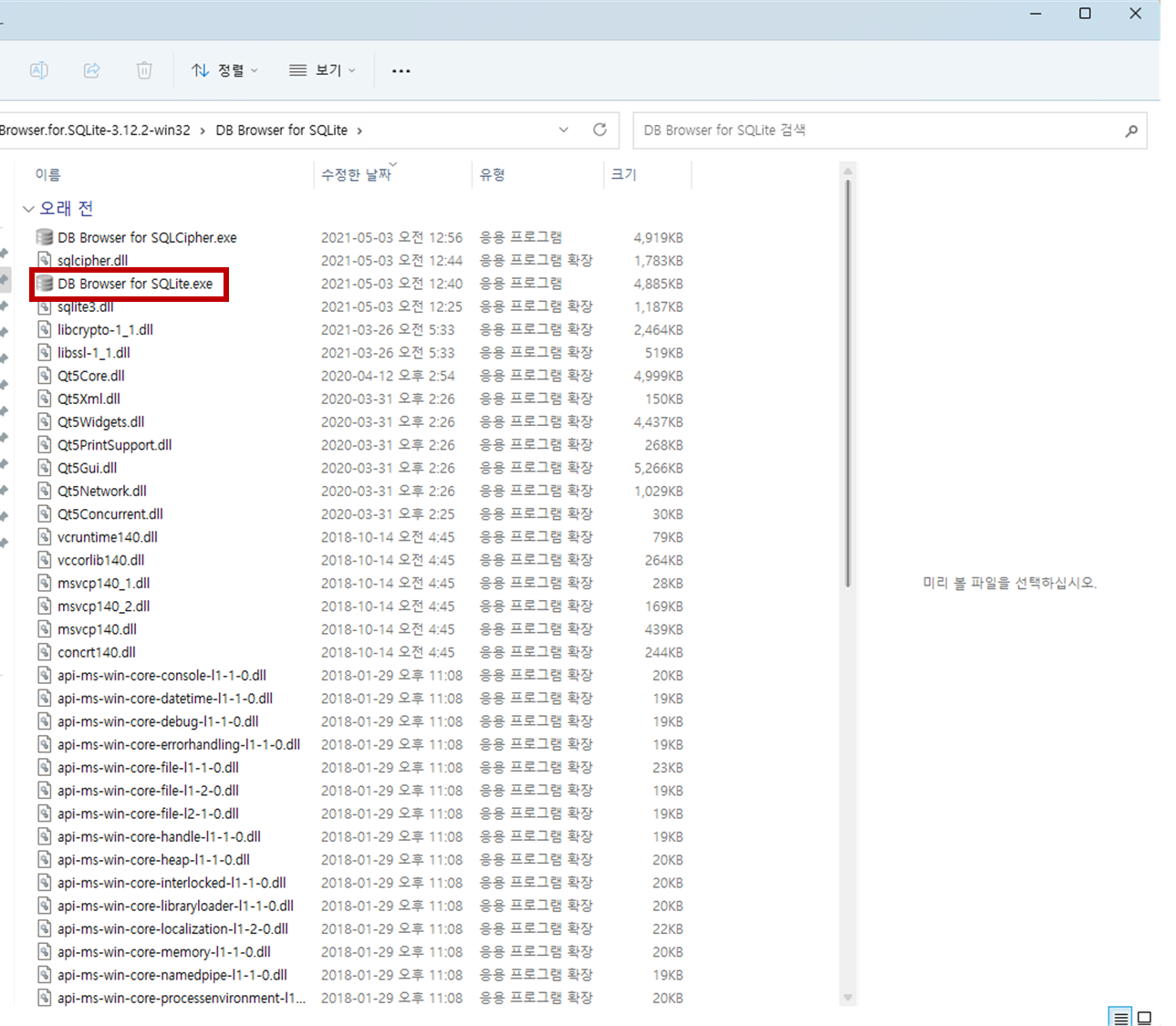This screenshot has height=1026, width=1176.
Task: Open the three-dots more options menu
Action: tap(401, 70)
